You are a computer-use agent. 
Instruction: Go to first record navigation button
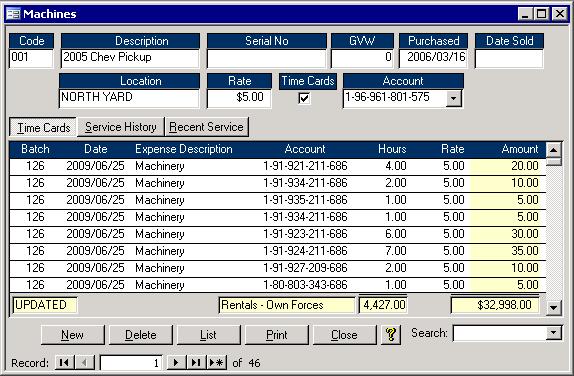[64, 363]
